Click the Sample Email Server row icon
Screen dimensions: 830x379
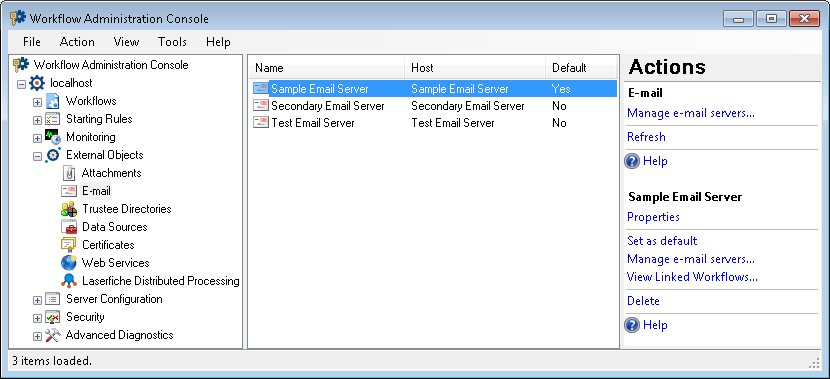261,89
